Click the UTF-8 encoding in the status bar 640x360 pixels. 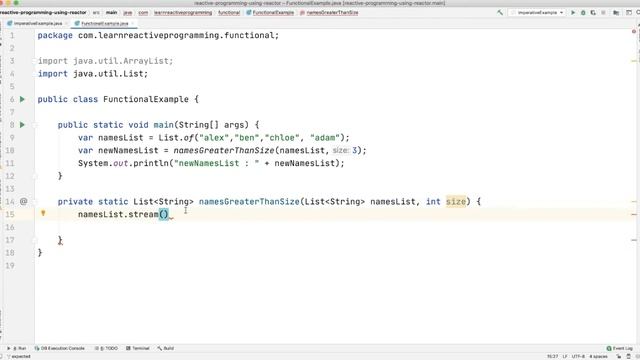(x=578, y=356)
